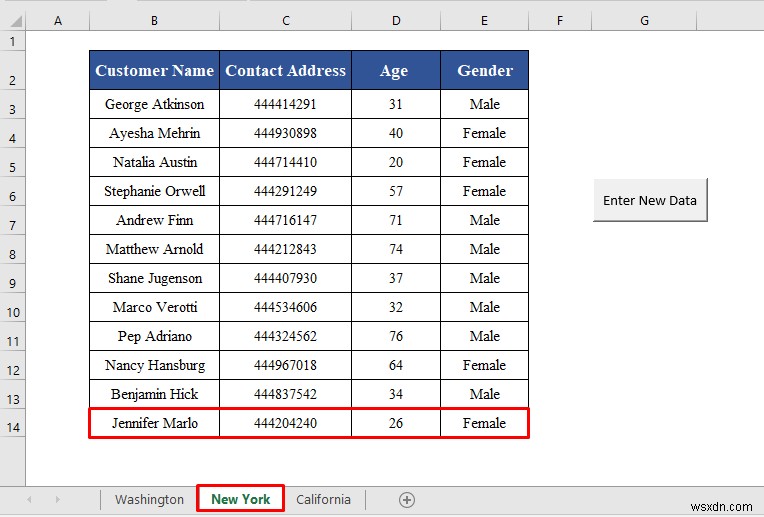Viewport: 764px width, 517px height.
Task: Open the California sheet tab
Action: coord(324,499)
